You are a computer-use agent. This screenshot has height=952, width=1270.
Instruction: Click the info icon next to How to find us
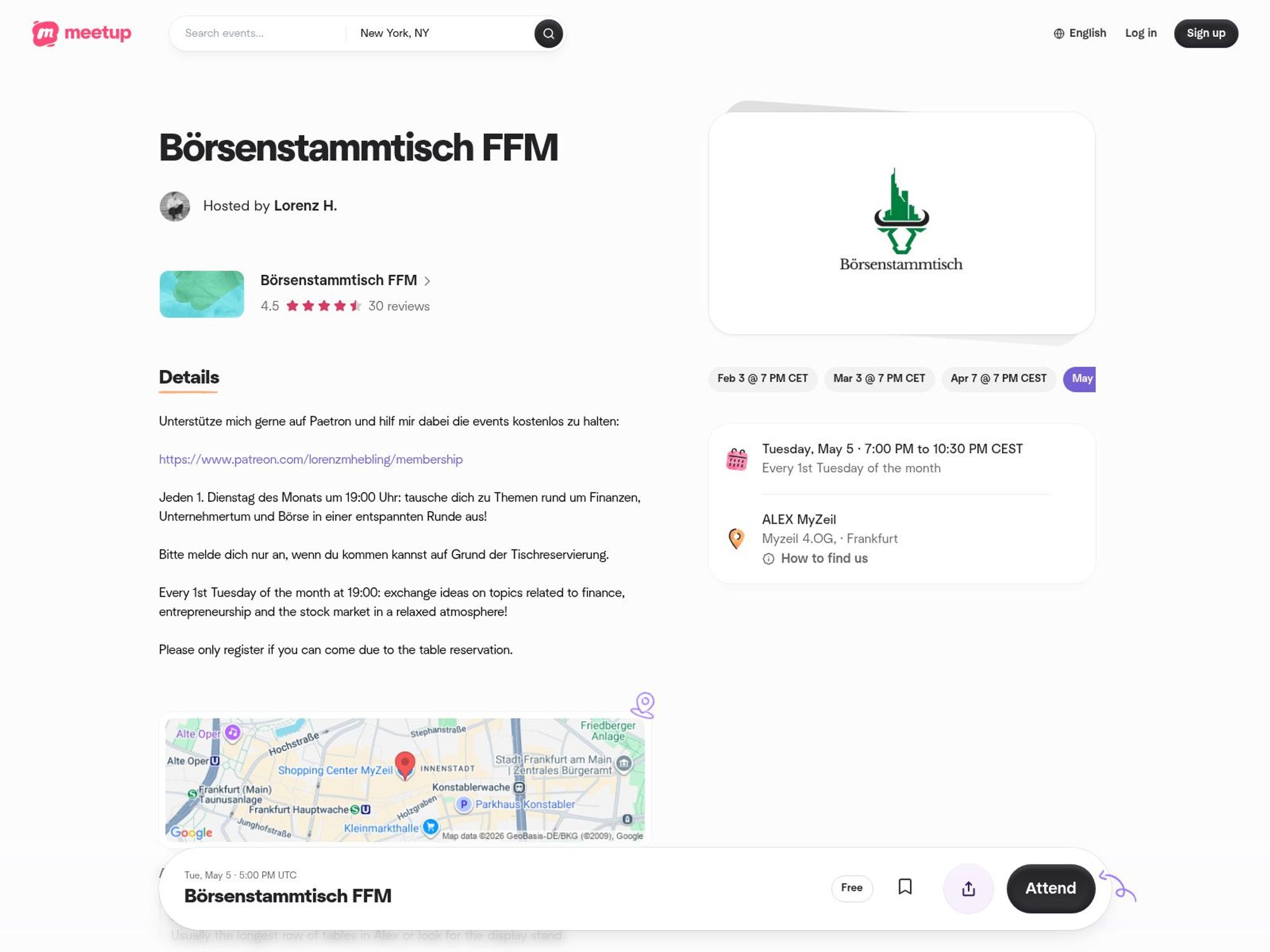tap(769, 559)
